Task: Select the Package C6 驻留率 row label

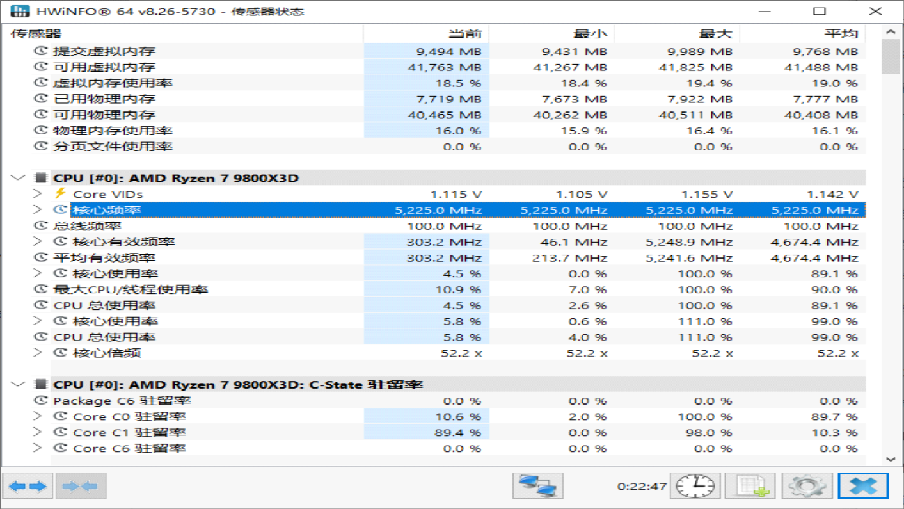Action: (x=122, y=401)
